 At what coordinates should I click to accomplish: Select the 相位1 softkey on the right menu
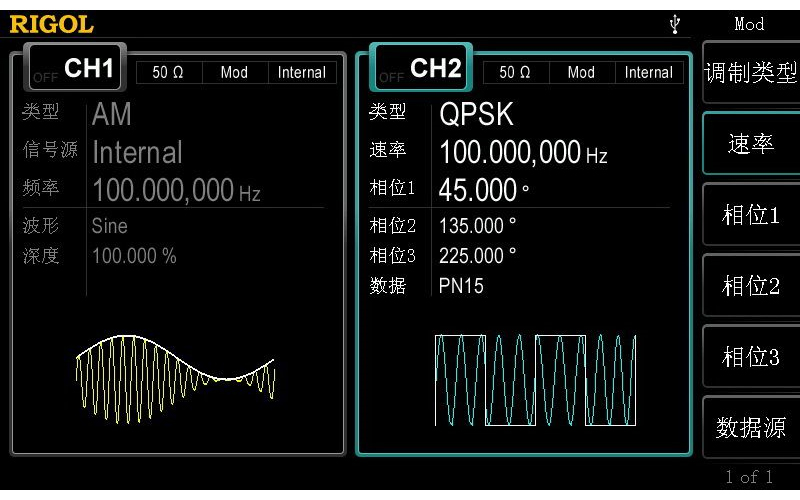click(x=751, y=215)
